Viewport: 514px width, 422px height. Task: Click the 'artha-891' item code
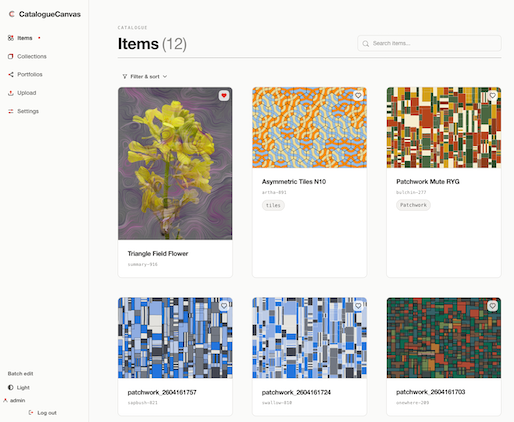pos(274,192)
